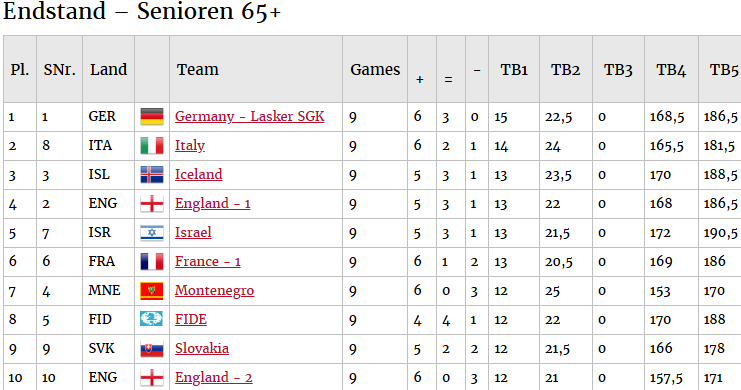Click the Slovakia flag icon
This screenshot has width=741, height=390.
[x=152, y=349]
